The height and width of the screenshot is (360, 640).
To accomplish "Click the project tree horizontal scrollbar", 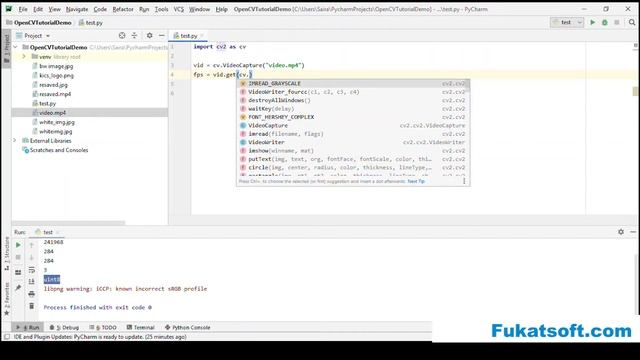I will pyautogui.click(x=69, y=223).
